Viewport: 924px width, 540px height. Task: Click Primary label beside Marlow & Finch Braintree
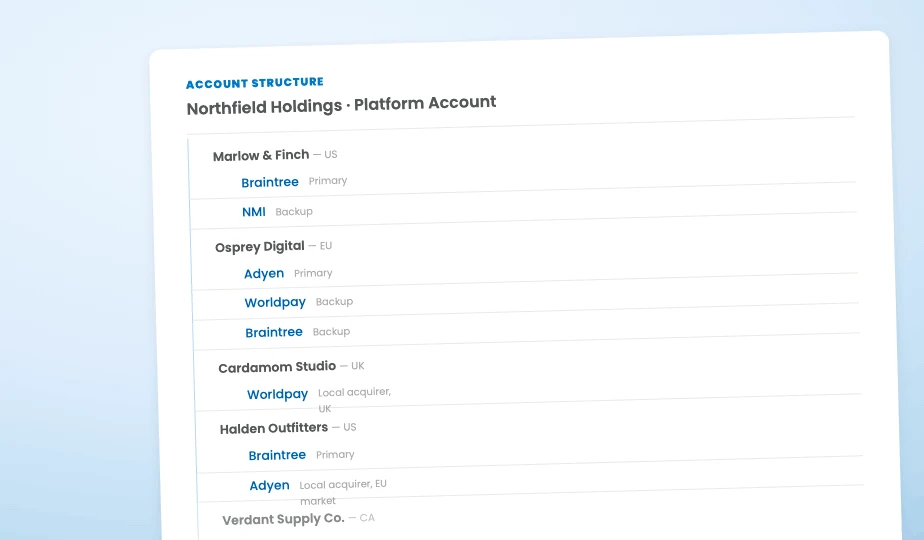[x=328, y=181]
